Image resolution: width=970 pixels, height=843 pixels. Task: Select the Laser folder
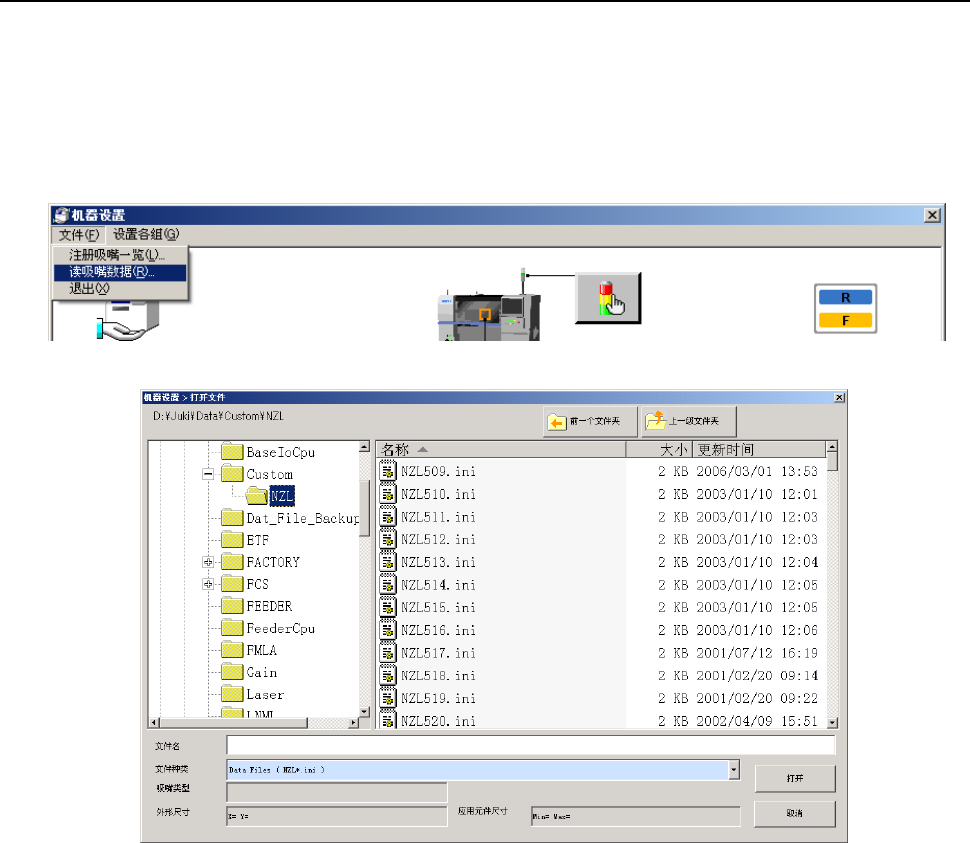click(x=265, y=695)
